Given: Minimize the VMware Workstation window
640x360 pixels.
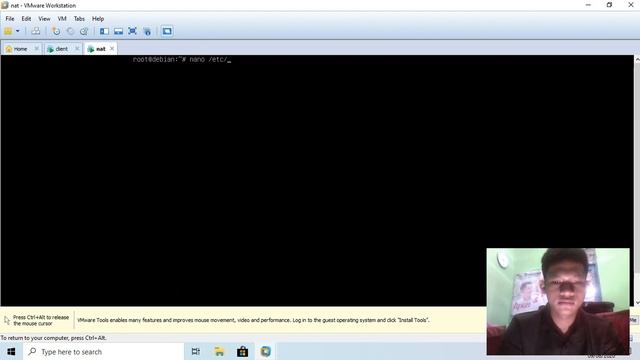Looking at the screenshot, I should [588, 5].
